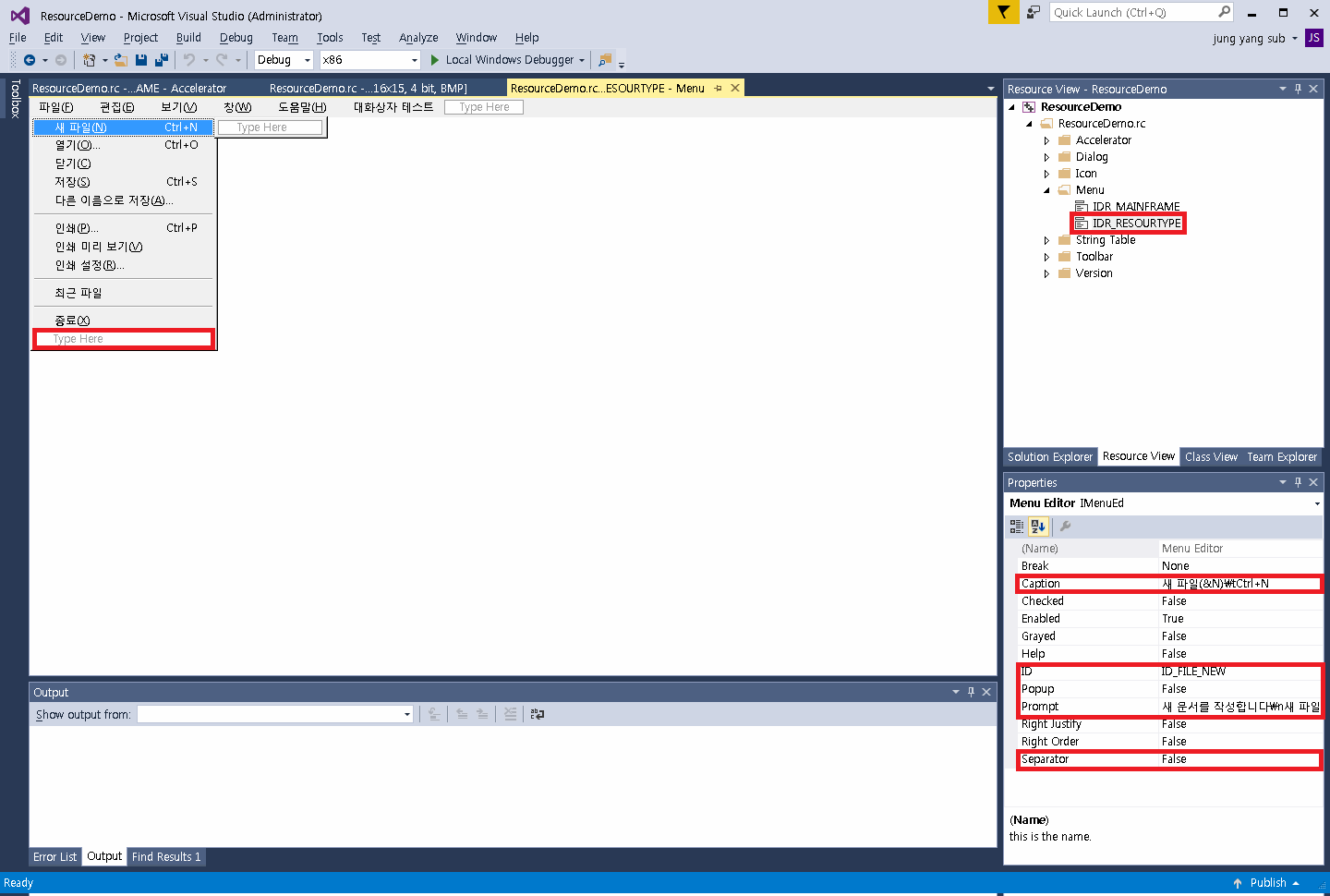
Task: Select the IDR_RESOURTYPE menu resource
Action: (1136, 224)
